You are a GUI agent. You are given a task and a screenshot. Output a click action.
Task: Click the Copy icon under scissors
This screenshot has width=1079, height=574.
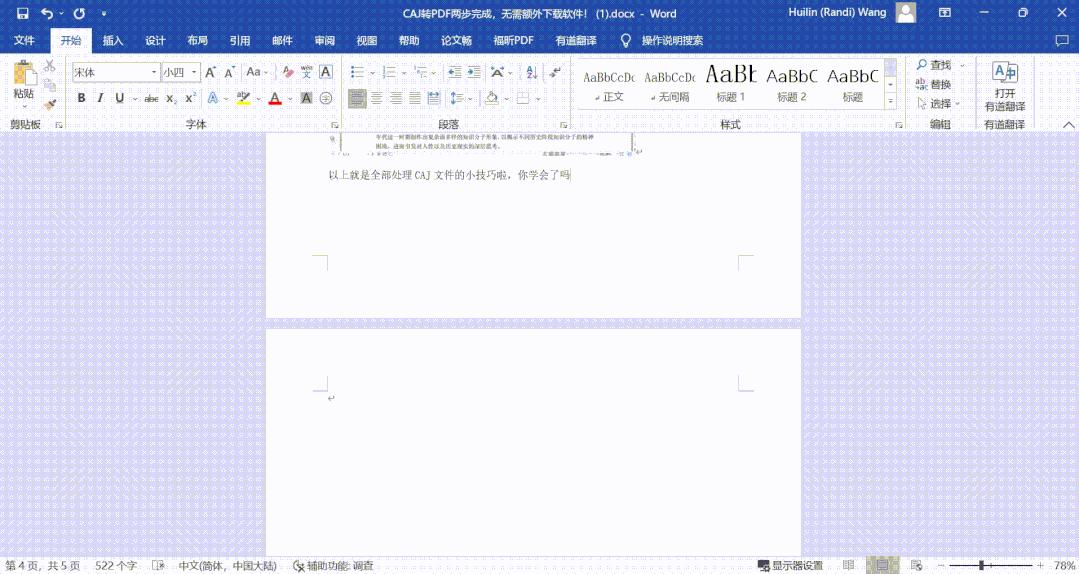[x=50, y=85]
